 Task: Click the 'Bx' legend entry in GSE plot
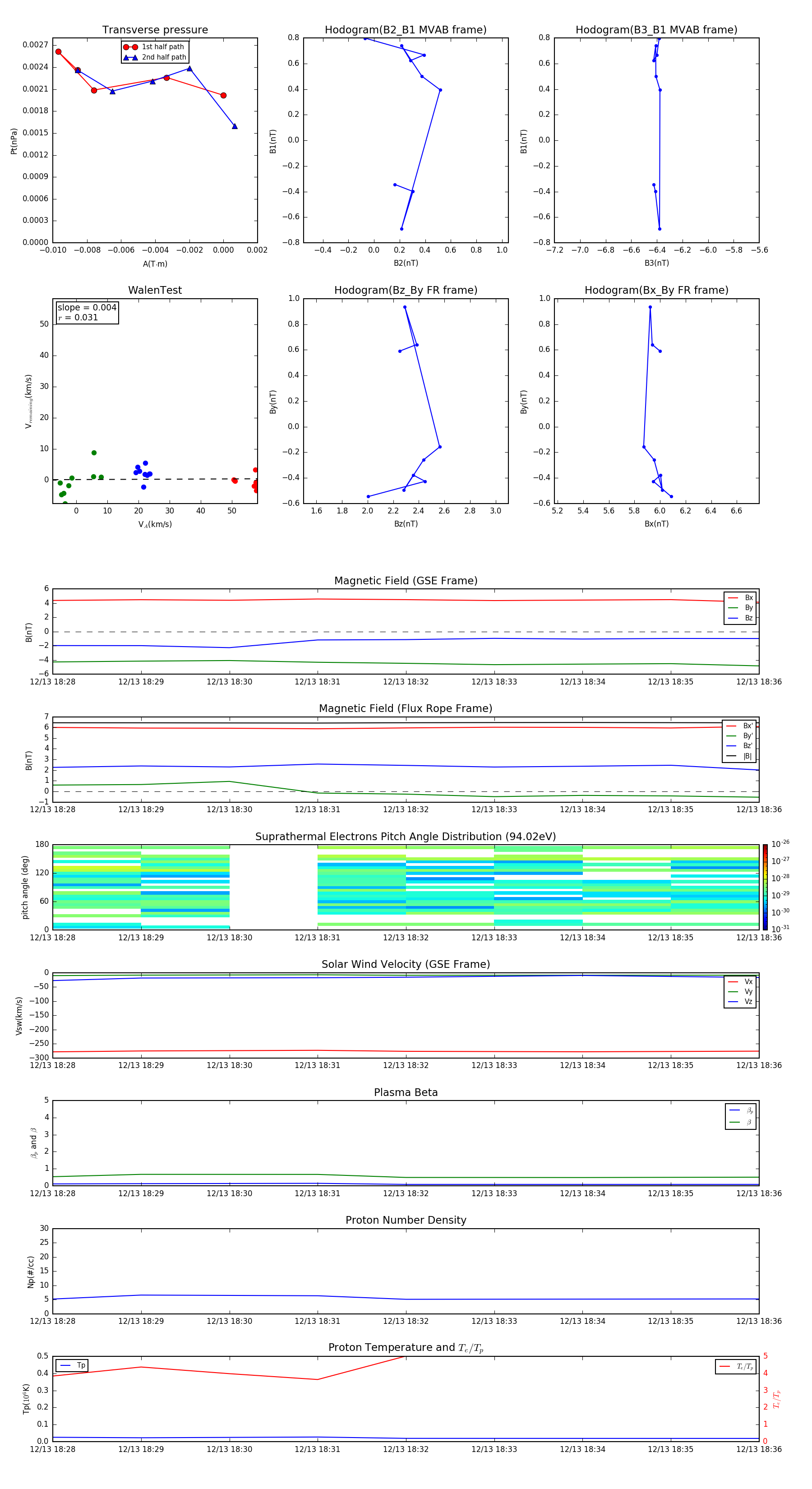[740, 598]
